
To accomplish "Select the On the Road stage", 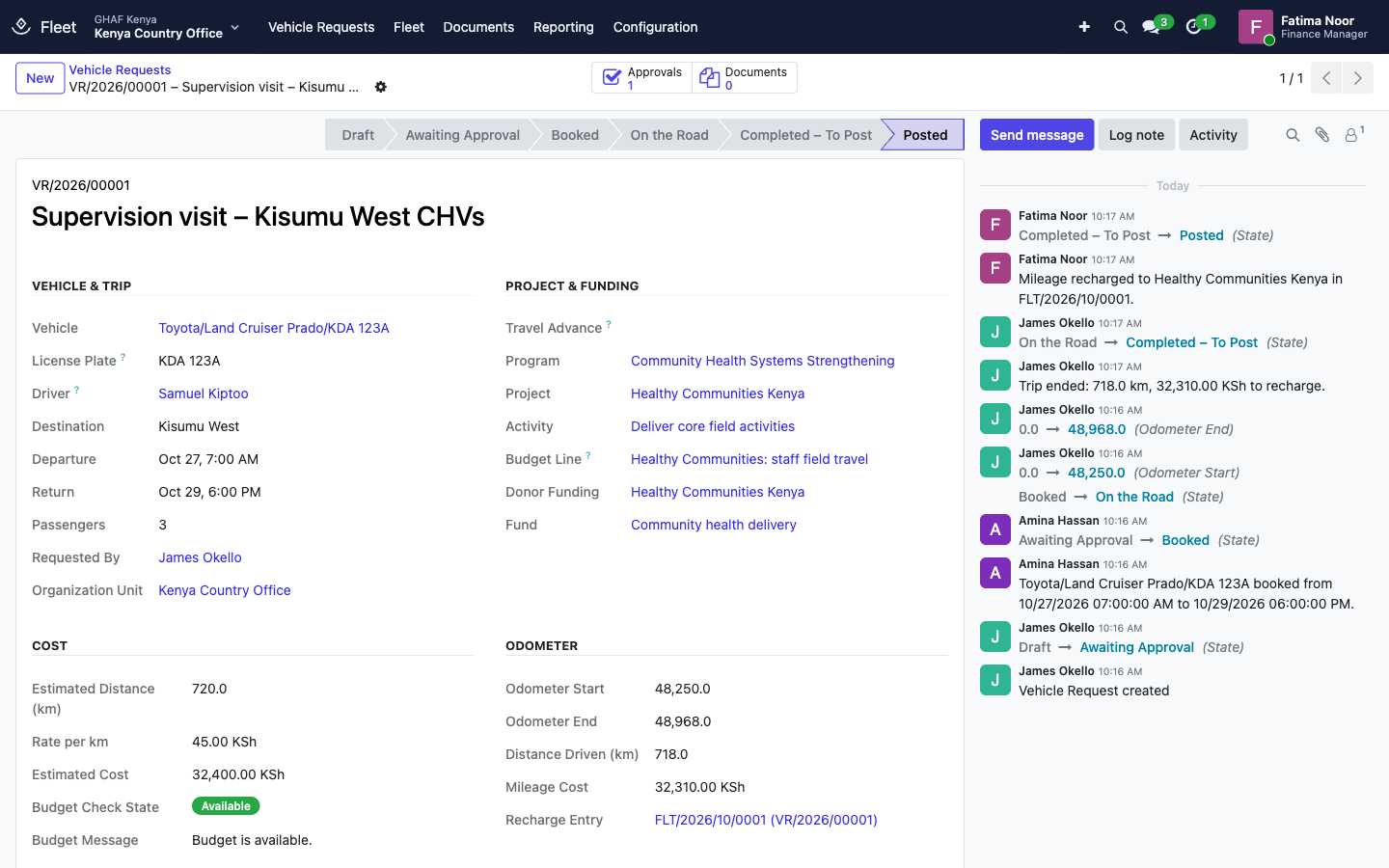I will (x=669, y=135).
